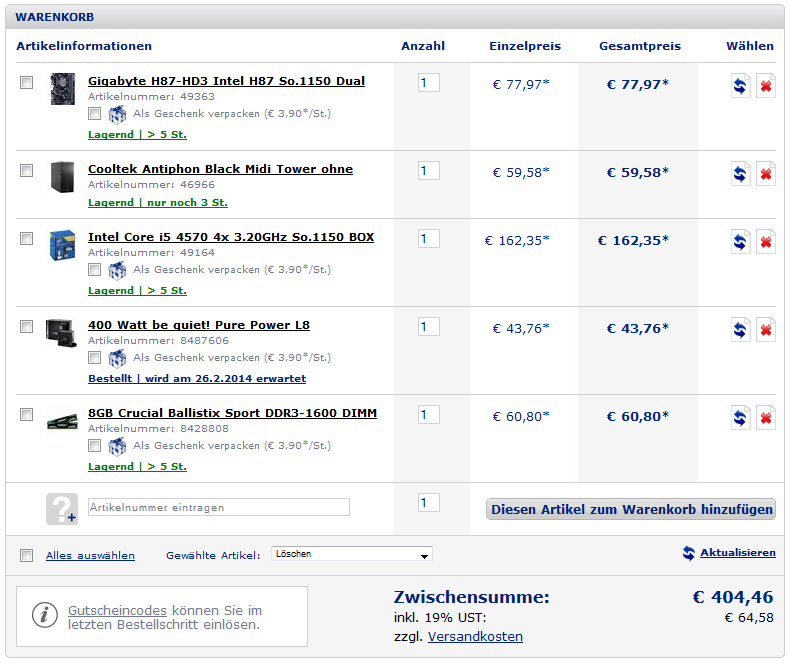
Task: Open Intel Core i5 4570 product link
Action: point(231,237)
